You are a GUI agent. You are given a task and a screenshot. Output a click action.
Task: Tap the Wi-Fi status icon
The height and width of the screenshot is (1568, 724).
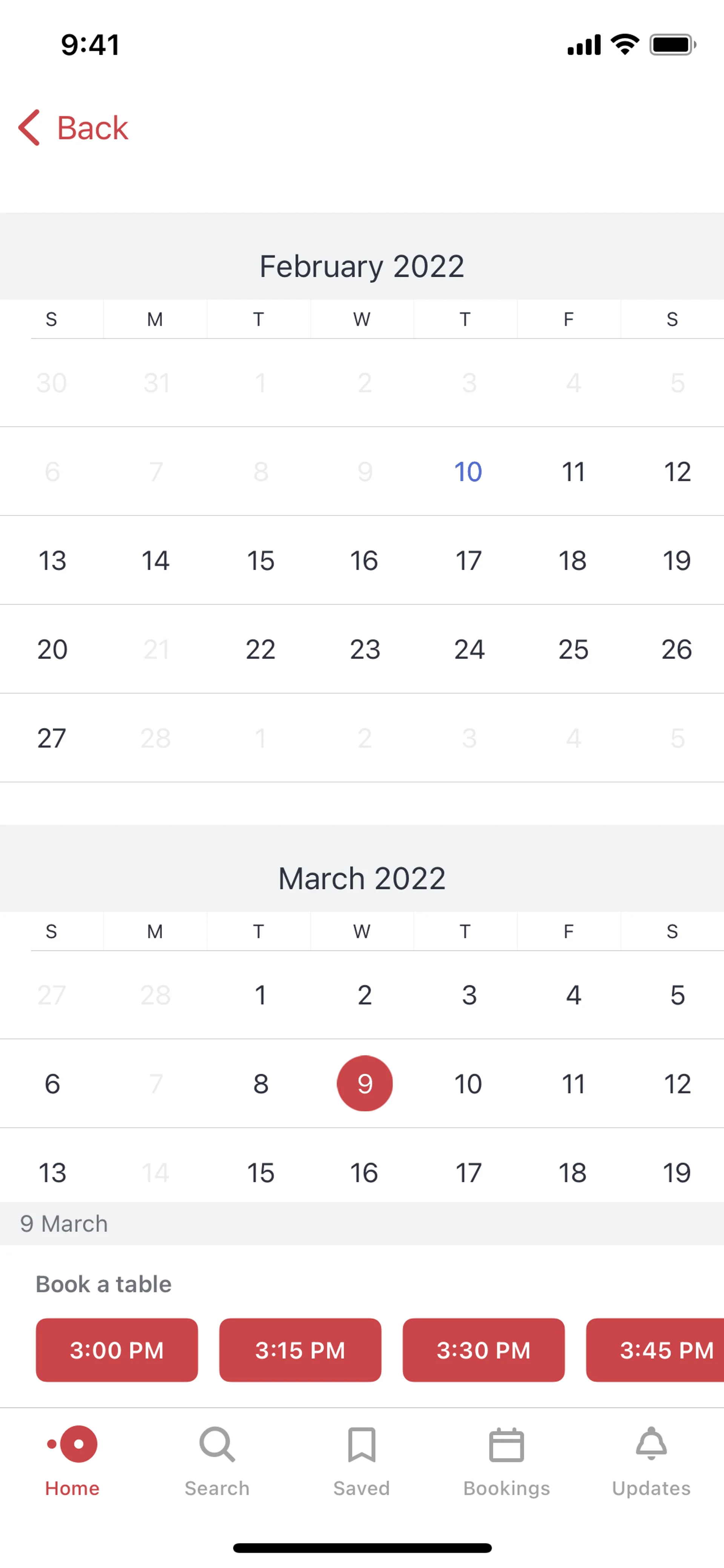tap(625, 45)
